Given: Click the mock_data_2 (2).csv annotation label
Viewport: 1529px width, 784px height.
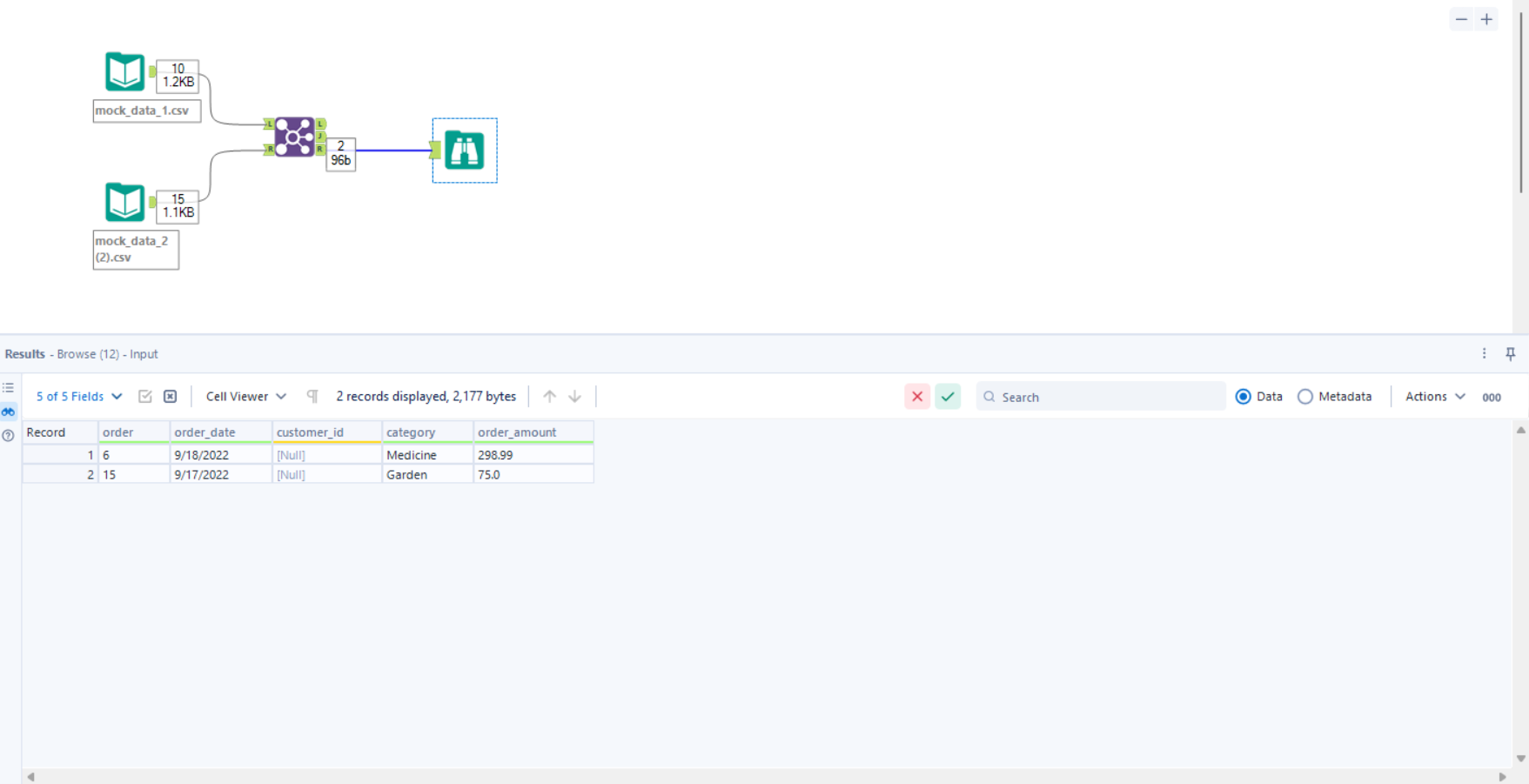Looking at the screenshot, I should point(136,250).
